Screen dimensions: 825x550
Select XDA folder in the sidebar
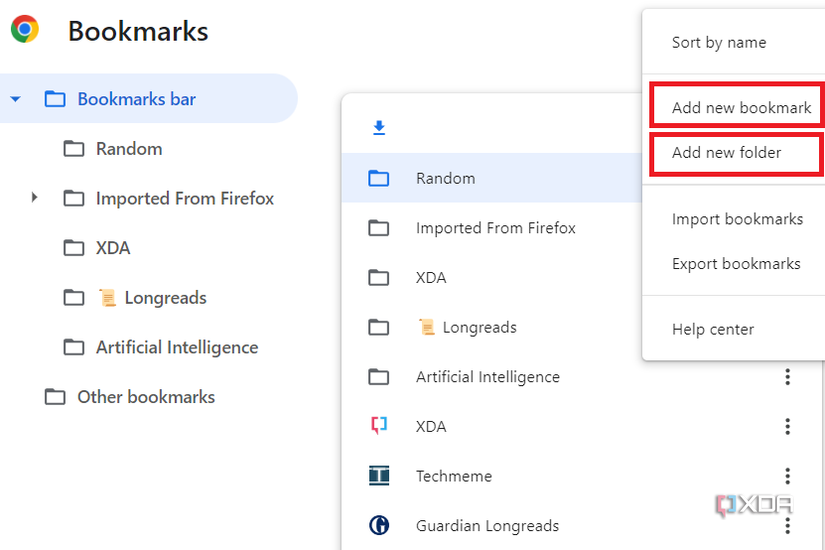coord(113,248)
